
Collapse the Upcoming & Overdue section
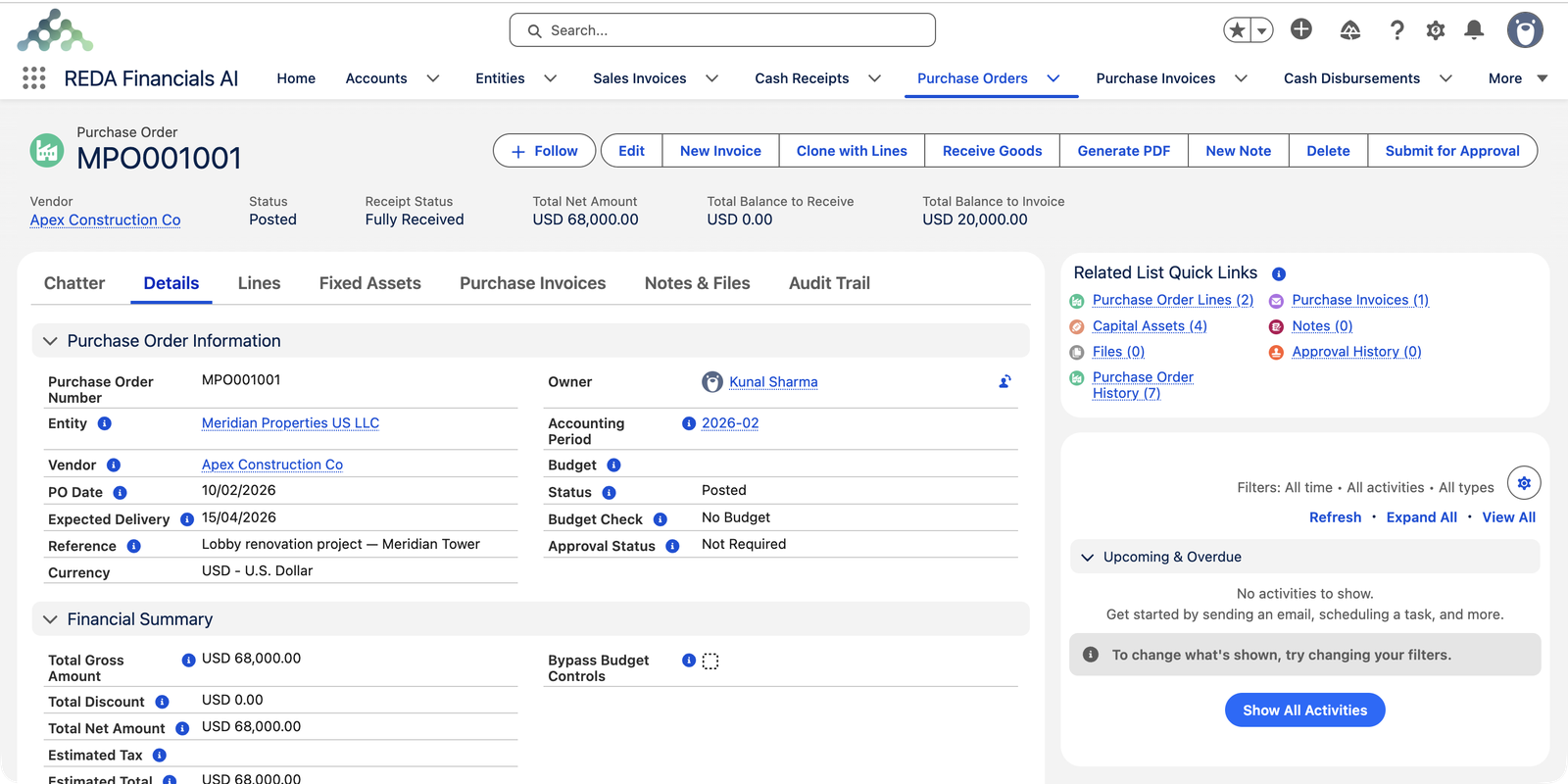coord(1087,557)
